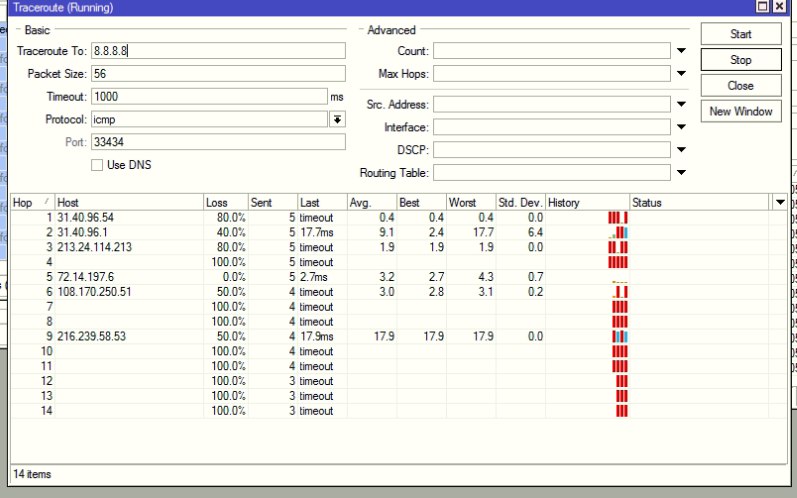Screen dimensions: 797x498
Task: Click the Interface input field
Action: point(551,127)
